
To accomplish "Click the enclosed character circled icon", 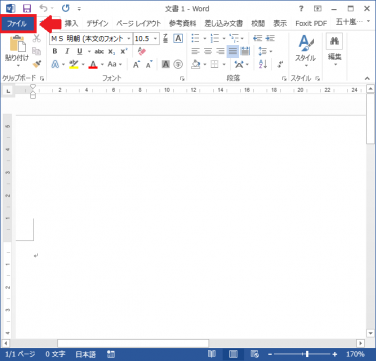I will pos(178,64).
